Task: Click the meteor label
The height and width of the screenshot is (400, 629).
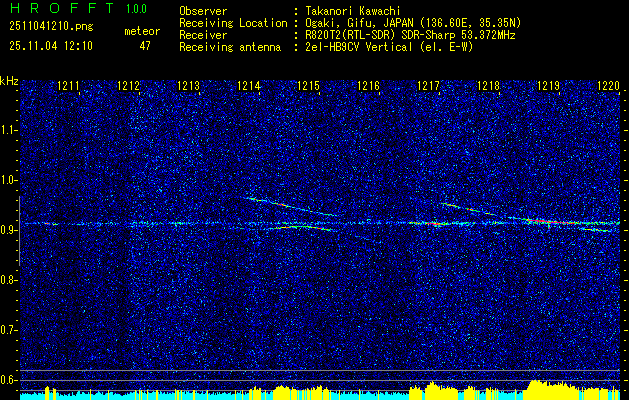Action: click(x=142, y=31)
